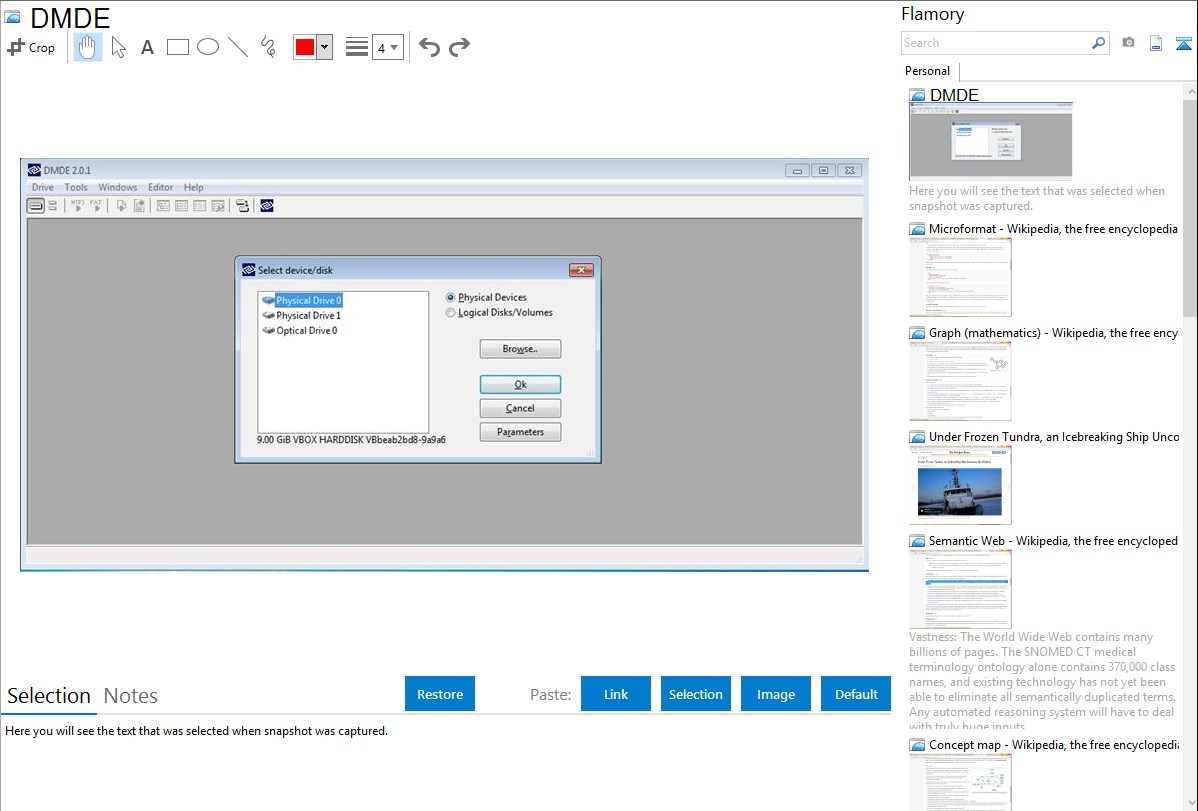Open the Tools menu in DMDE
The height and width of the screenshot is (811, 1198).
point(76,187)
